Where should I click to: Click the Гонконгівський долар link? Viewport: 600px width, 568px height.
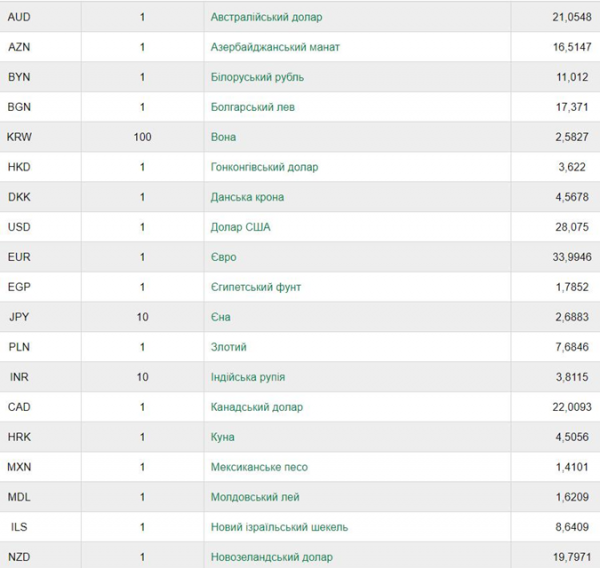coord(264,167)
